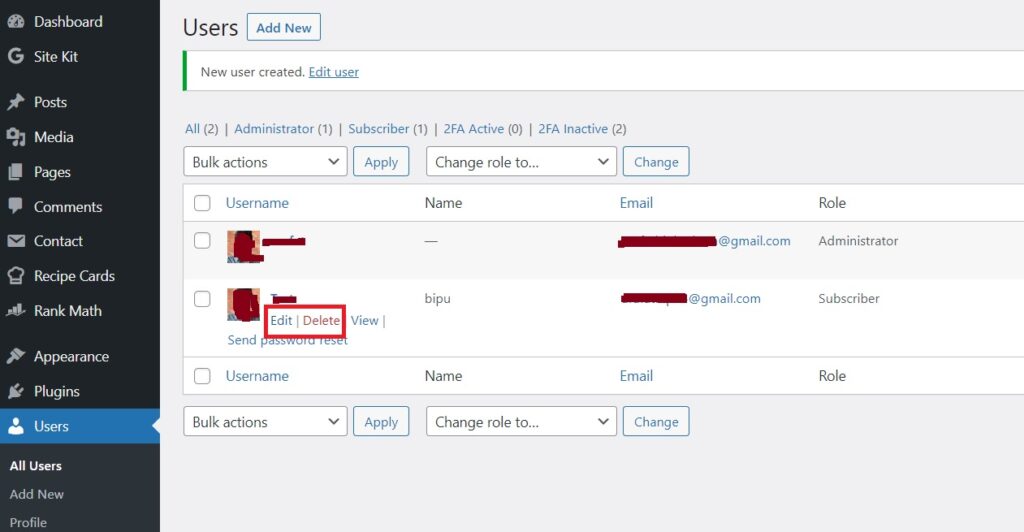This screenshot has width=1024, height=532.
Task: Sort by Email in top header
Action: pyautogui.click(x=636, y=203)
